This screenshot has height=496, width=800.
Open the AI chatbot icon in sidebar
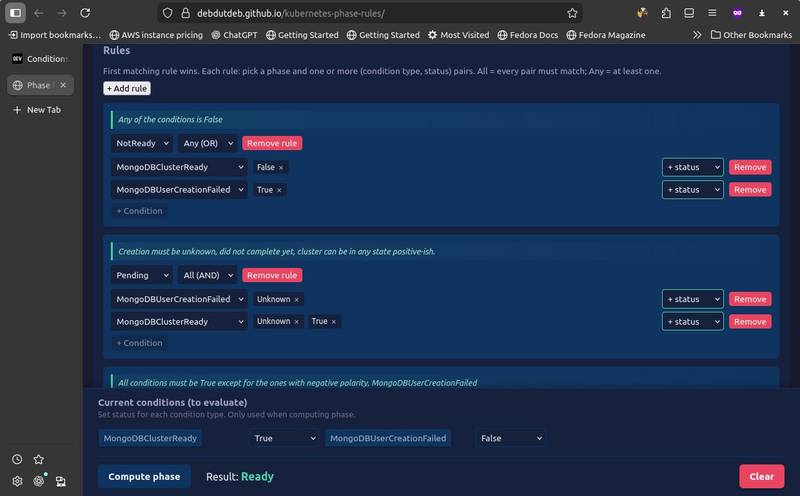coord(39,481)
